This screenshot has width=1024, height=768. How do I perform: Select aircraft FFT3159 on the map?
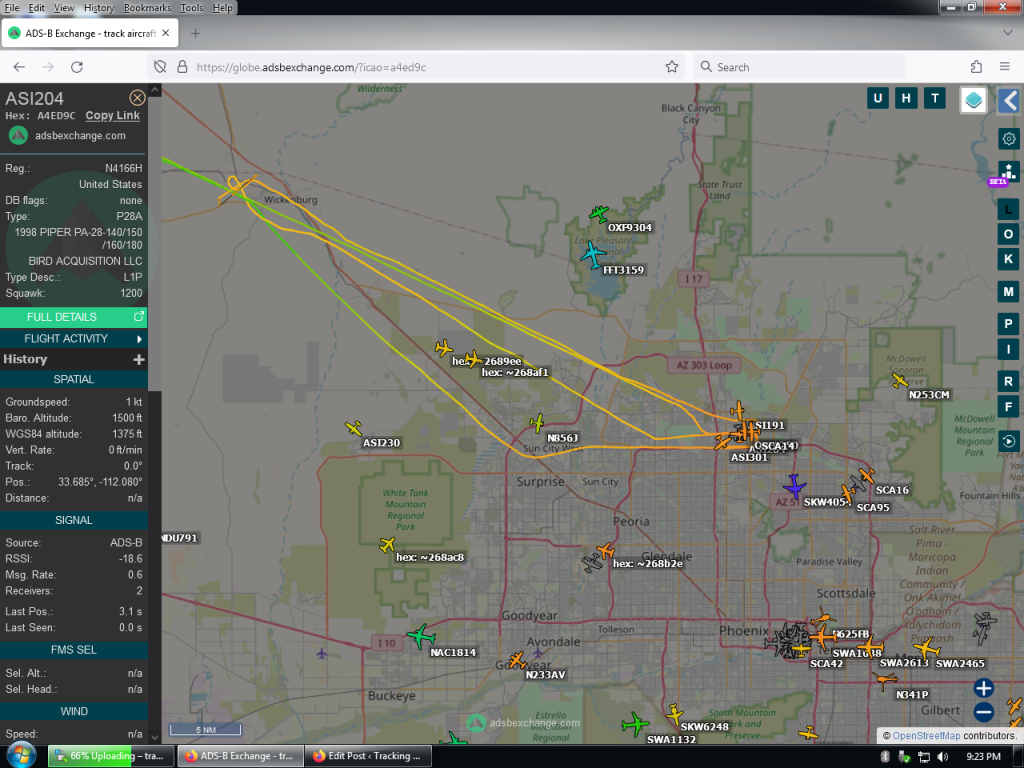coord(593,255)
